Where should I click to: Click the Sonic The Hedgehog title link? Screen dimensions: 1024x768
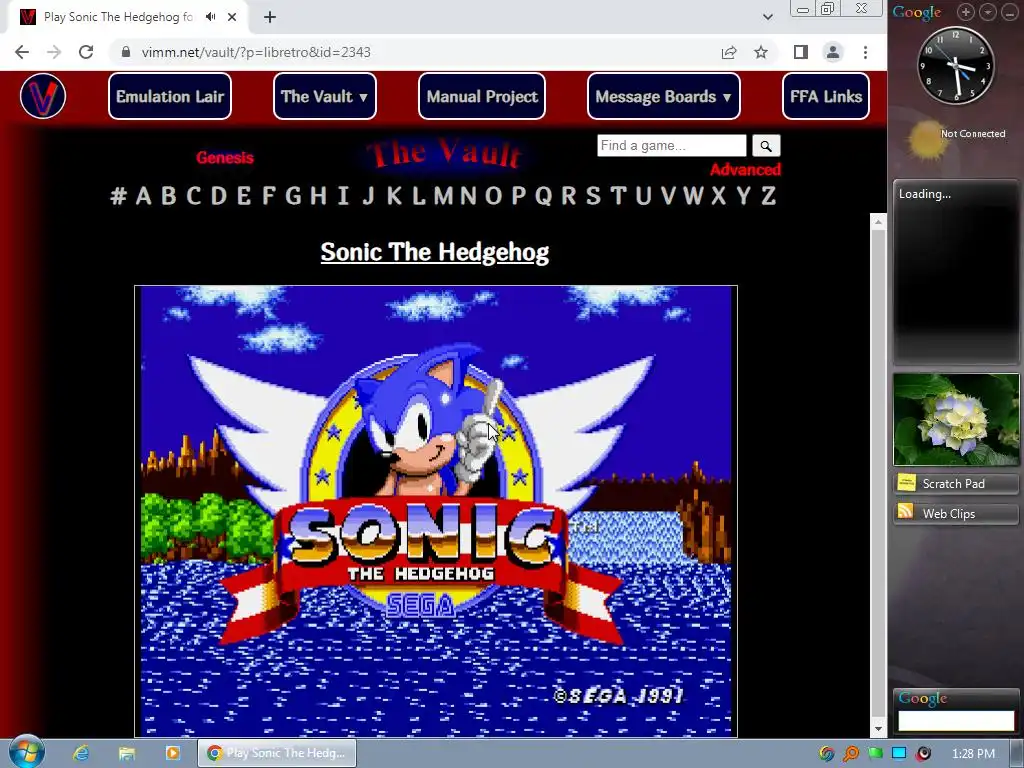pos(434,253)
